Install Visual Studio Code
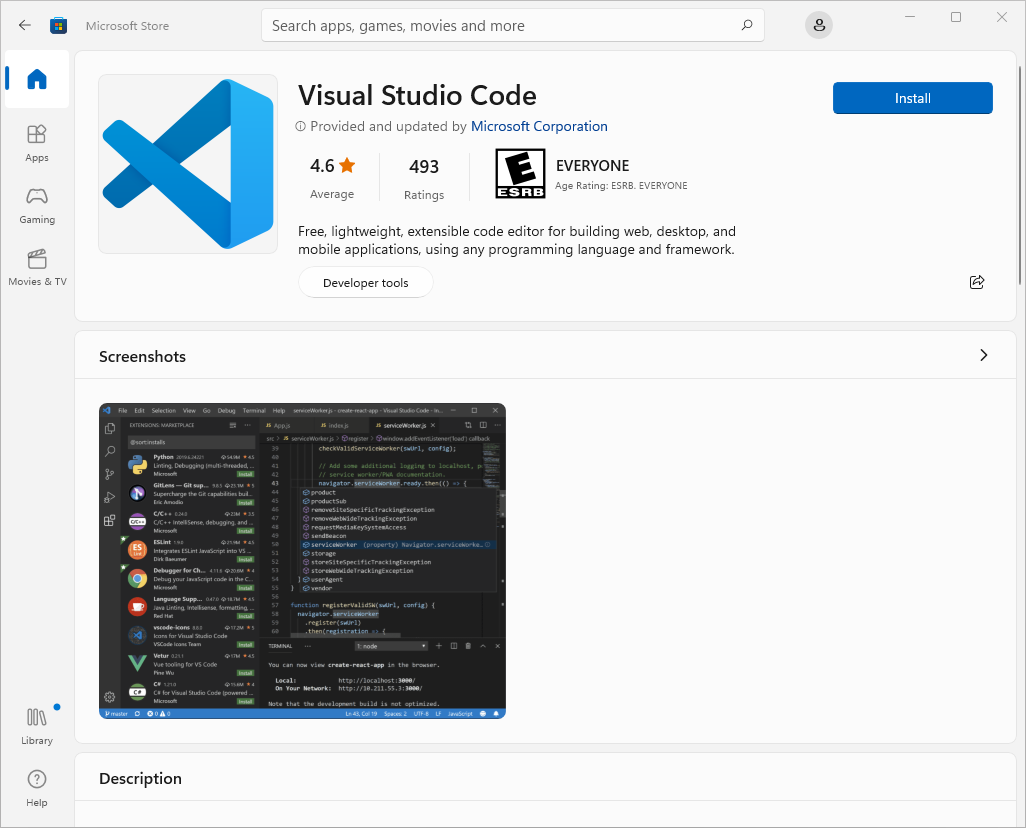The width and height of the screenshot is (1026, 828). tap(911, 98)
